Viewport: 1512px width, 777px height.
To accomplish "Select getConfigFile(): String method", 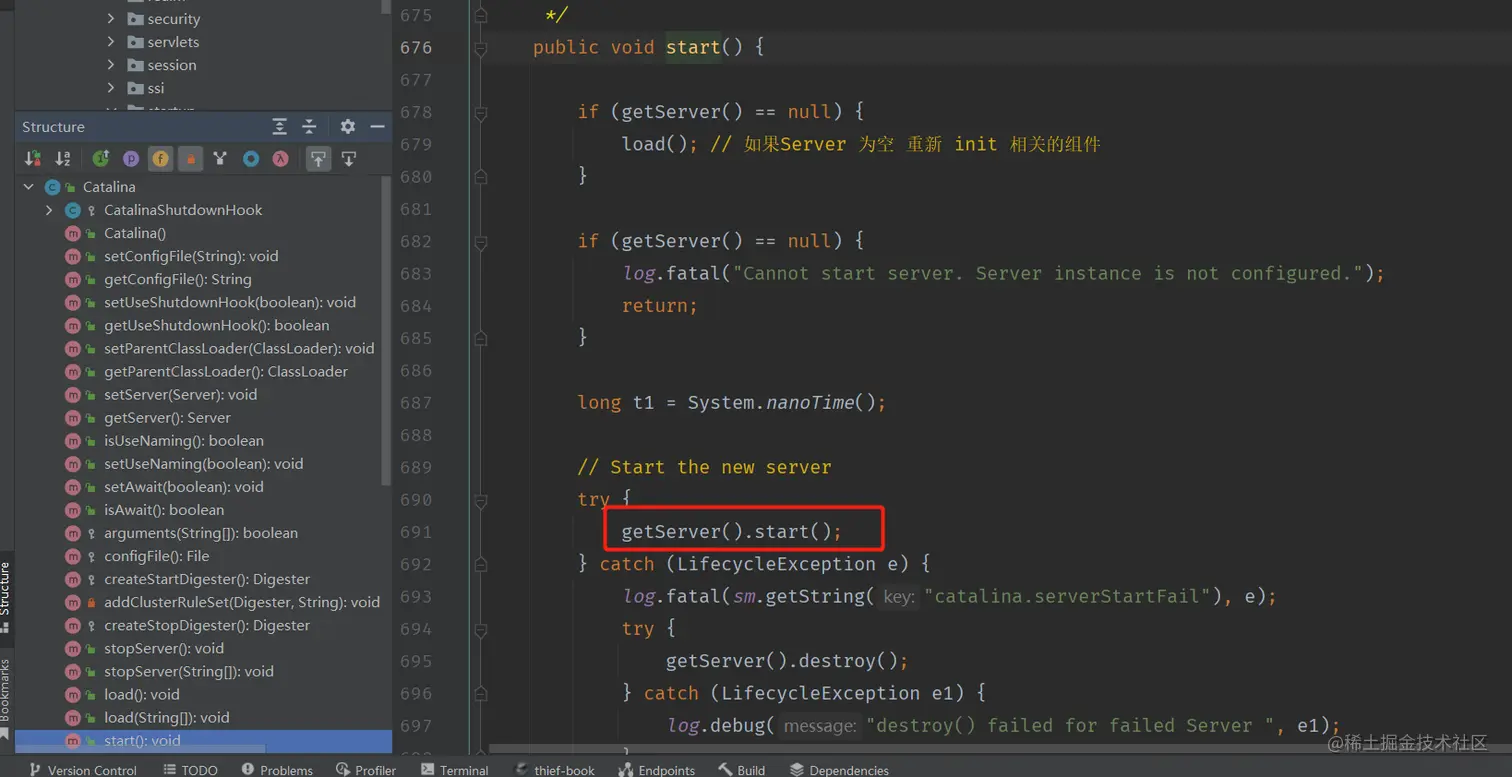I will tap(178, 279).
